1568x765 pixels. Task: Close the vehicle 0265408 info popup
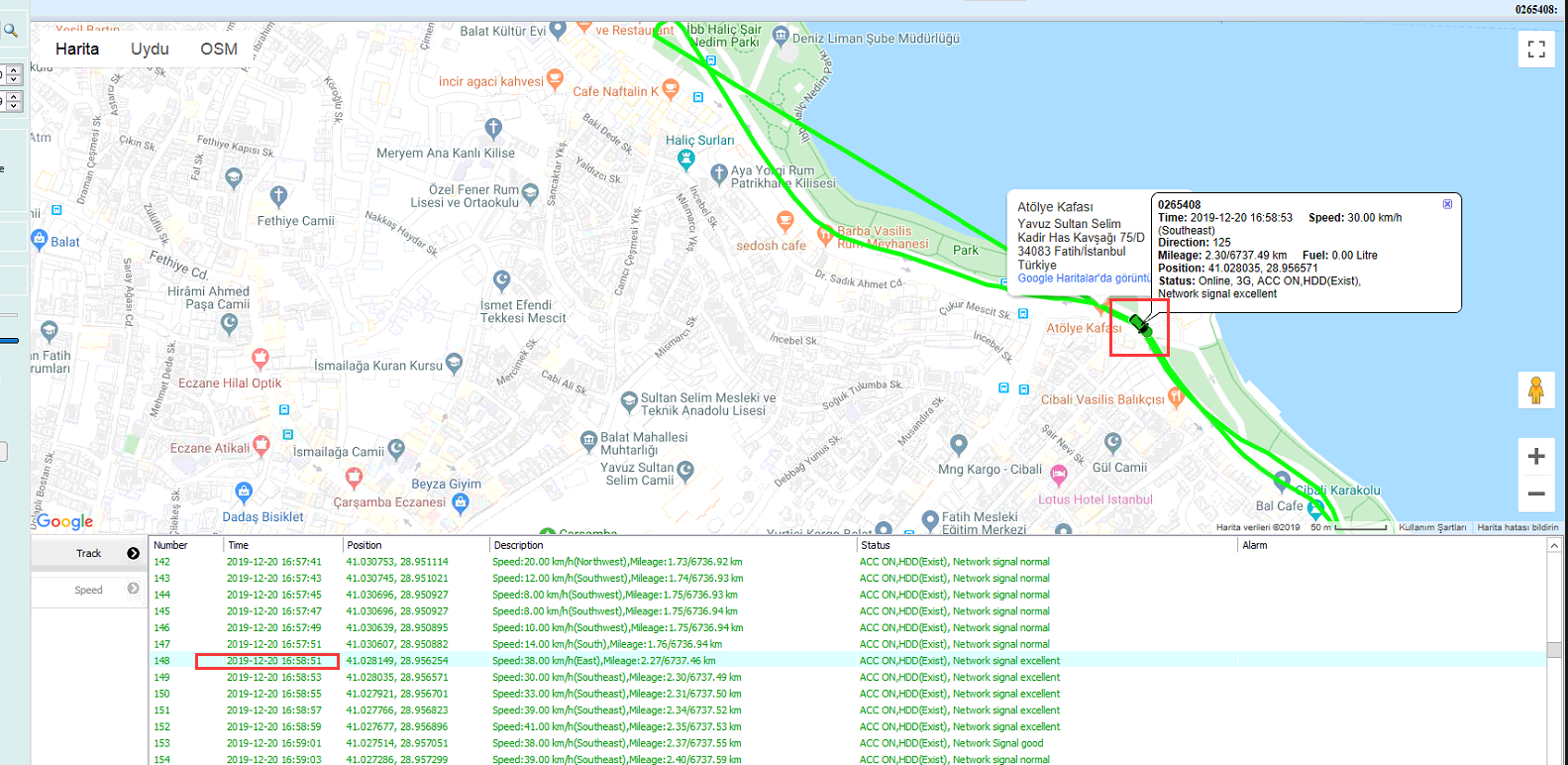pos(1447,204)
